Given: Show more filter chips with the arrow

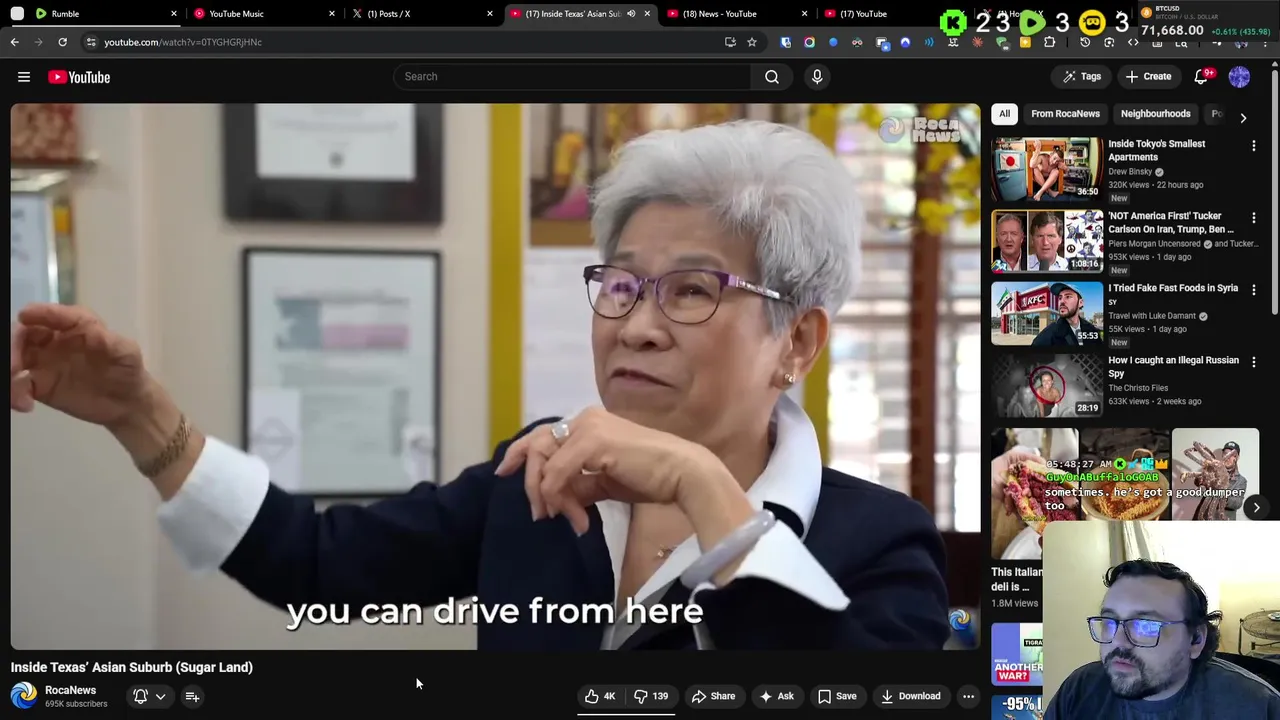Looking at the screenshot, I should click(x=1243, y=117).
